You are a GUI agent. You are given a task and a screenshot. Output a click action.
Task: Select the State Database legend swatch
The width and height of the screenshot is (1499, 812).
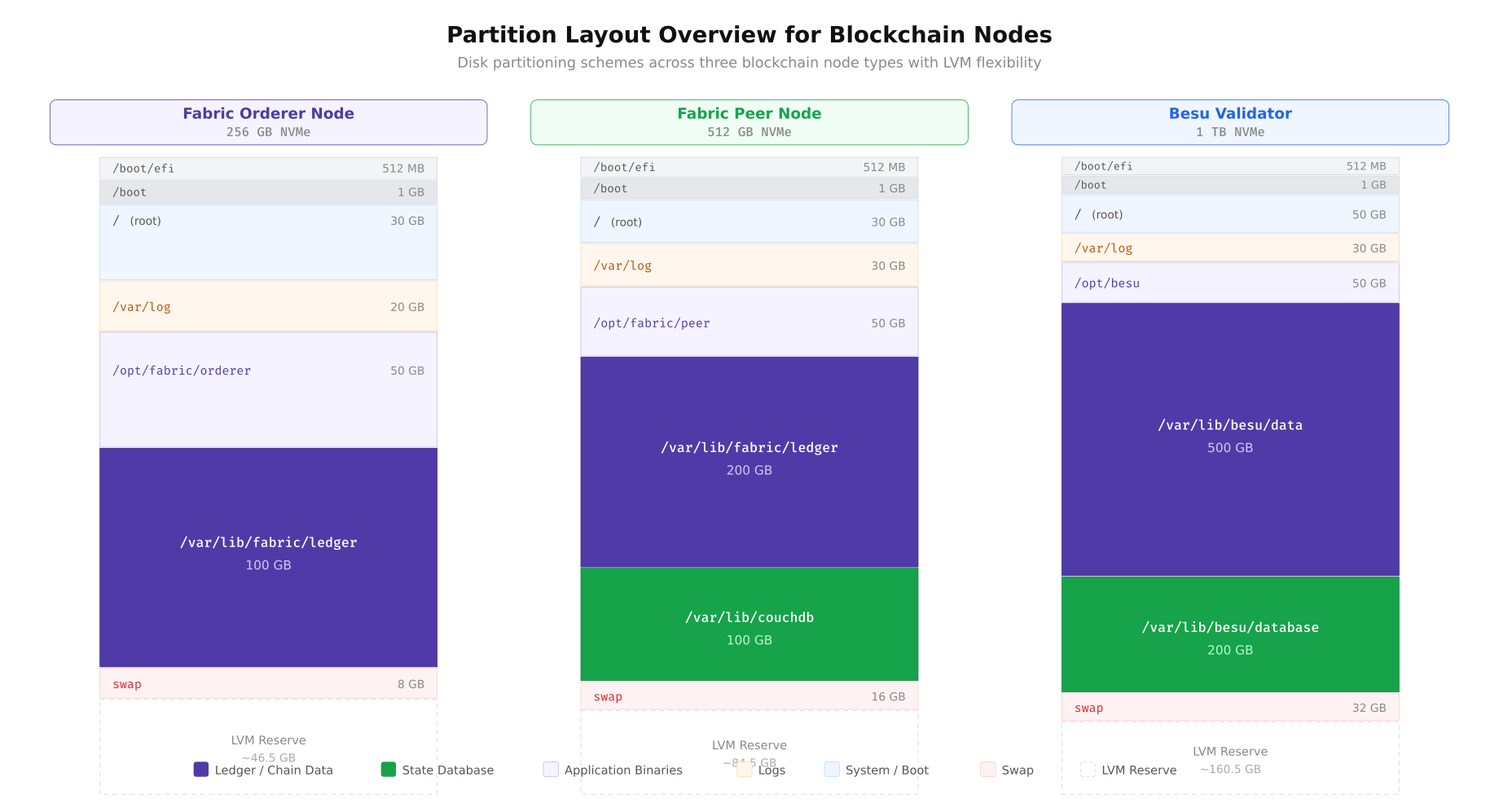pos(389,769)
